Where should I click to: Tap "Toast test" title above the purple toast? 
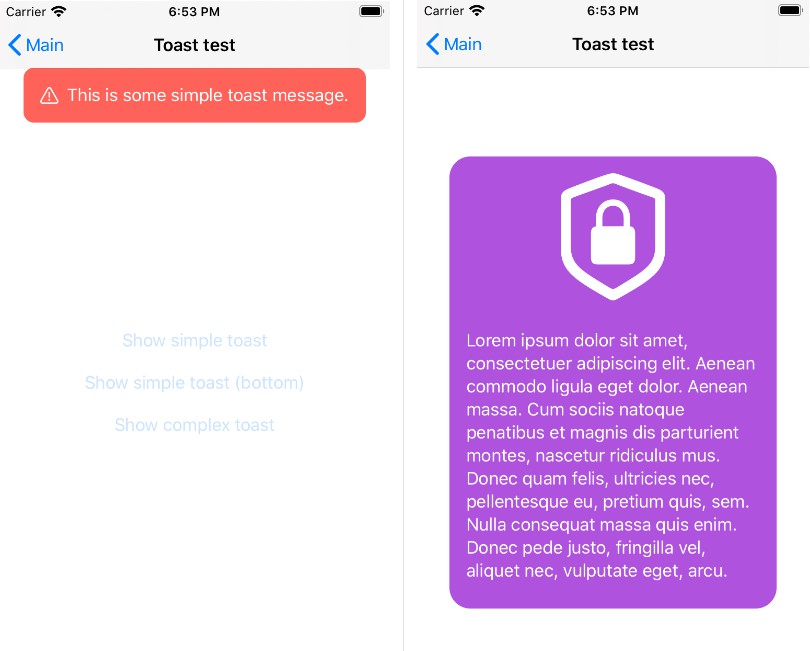coord(613,44)
